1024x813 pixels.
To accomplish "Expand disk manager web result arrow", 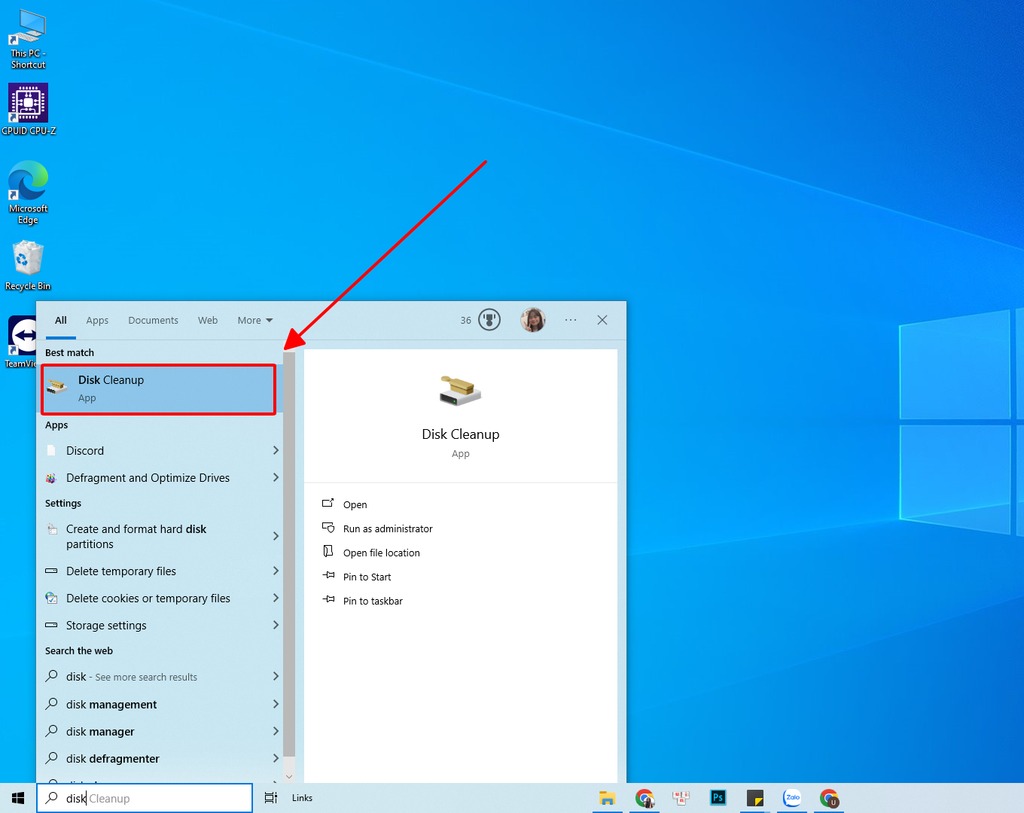I will (276, 731).
